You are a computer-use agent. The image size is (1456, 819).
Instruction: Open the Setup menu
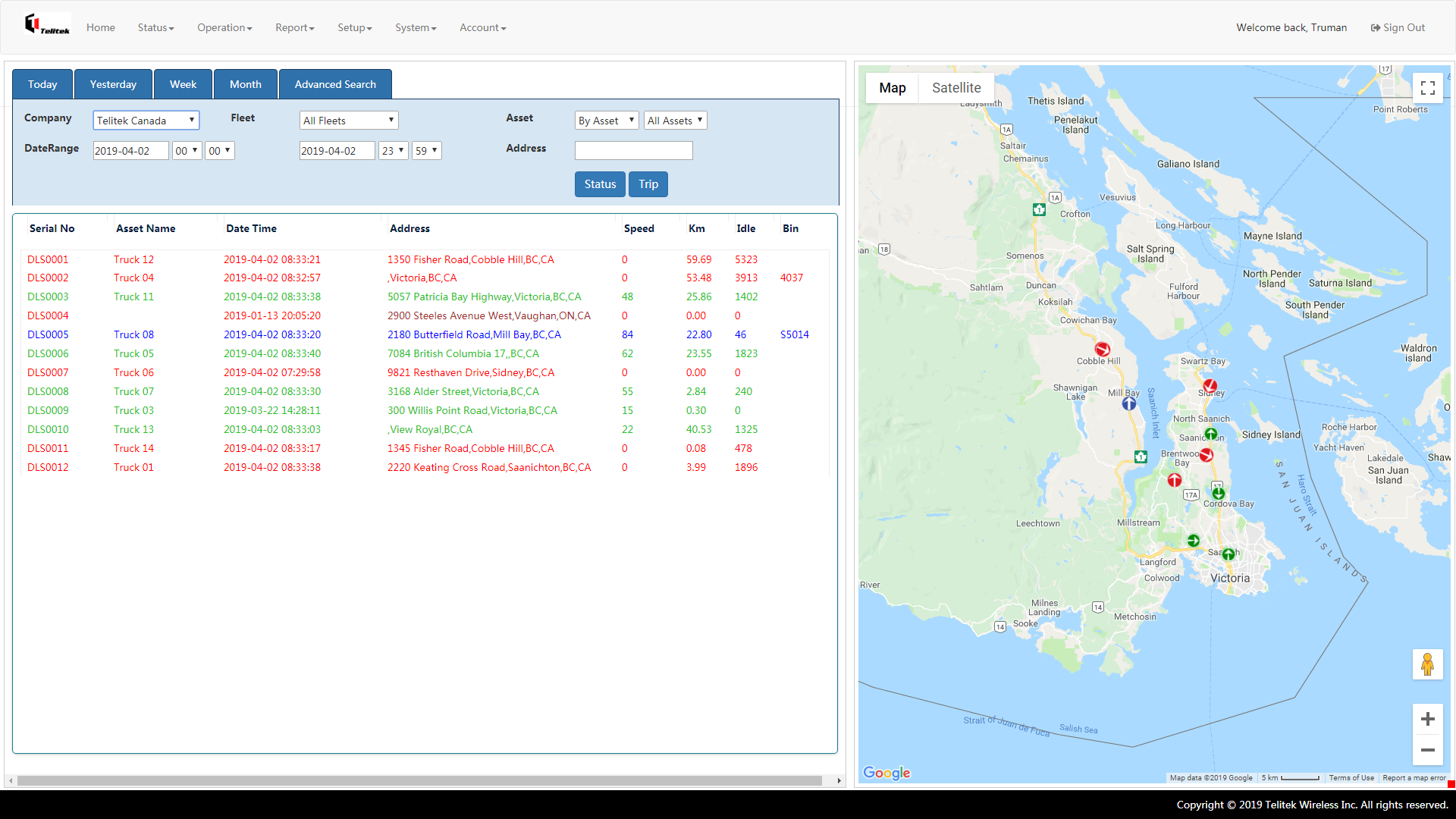355,27
